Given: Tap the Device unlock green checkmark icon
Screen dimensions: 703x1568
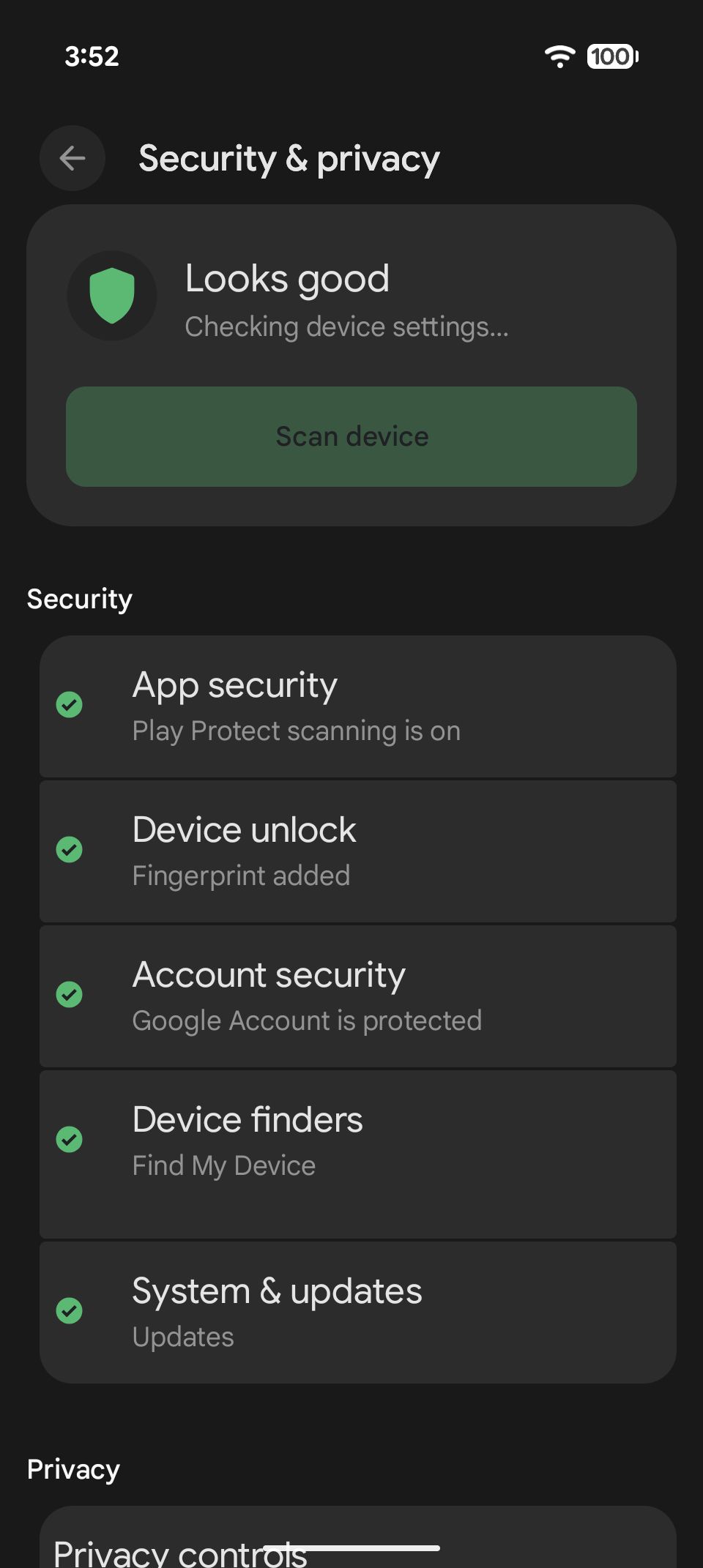Looking at the screenshot, I should pos(70,850).
